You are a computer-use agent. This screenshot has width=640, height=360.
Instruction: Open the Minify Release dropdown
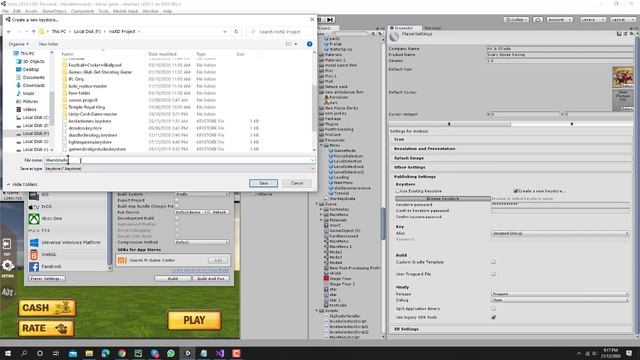(x=560, y=294)
